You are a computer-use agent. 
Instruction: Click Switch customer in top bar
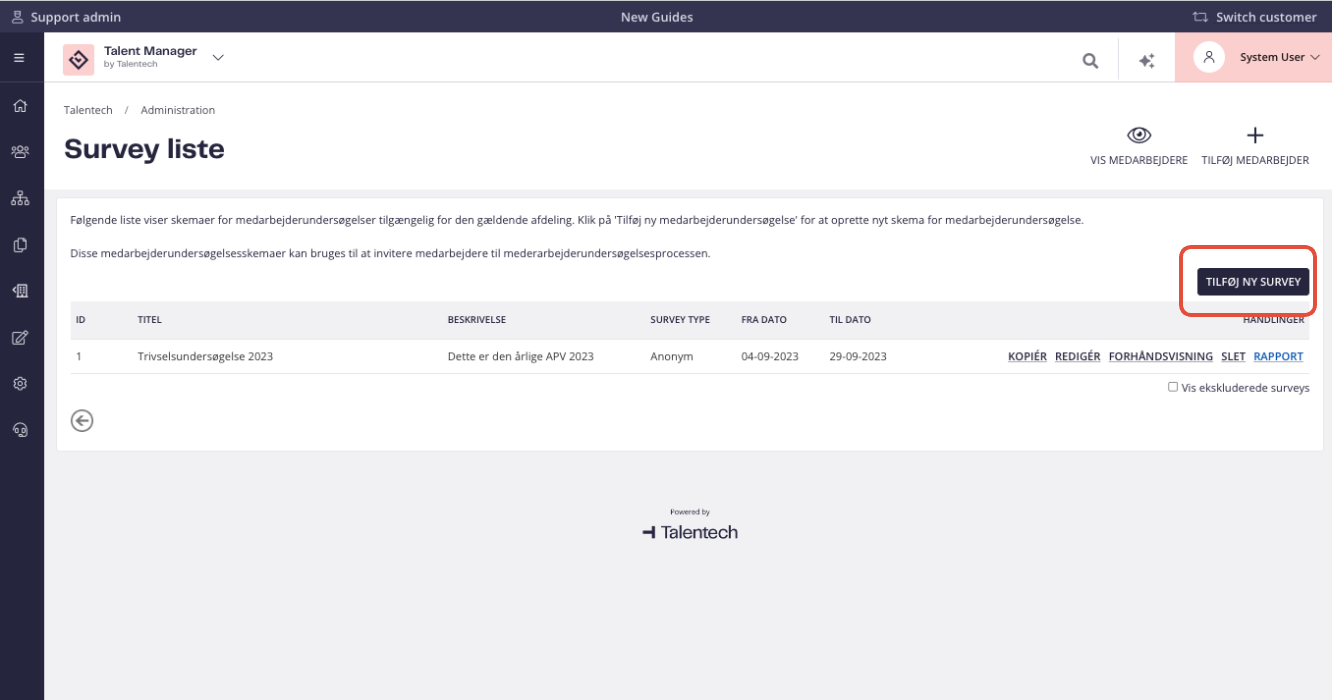[1255, 17]
